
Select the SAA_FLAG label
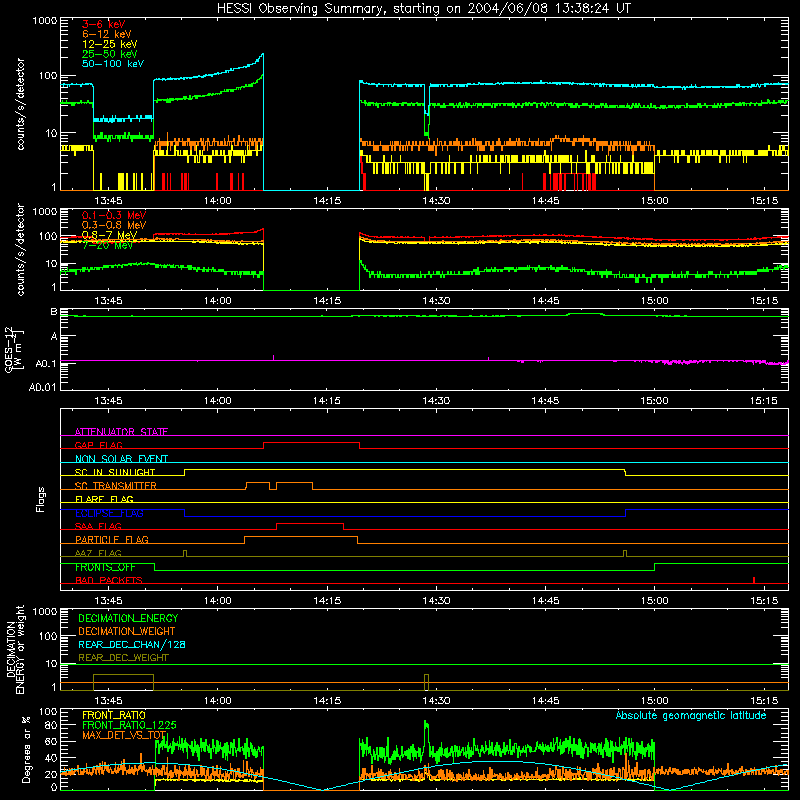coord(98,526)
